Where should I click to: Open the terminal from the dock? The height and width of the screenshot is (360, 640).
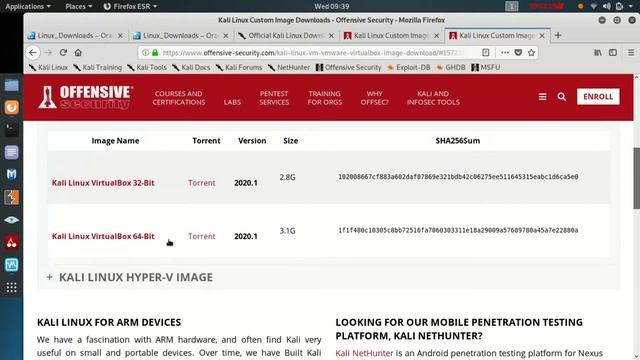coord(11,130)
